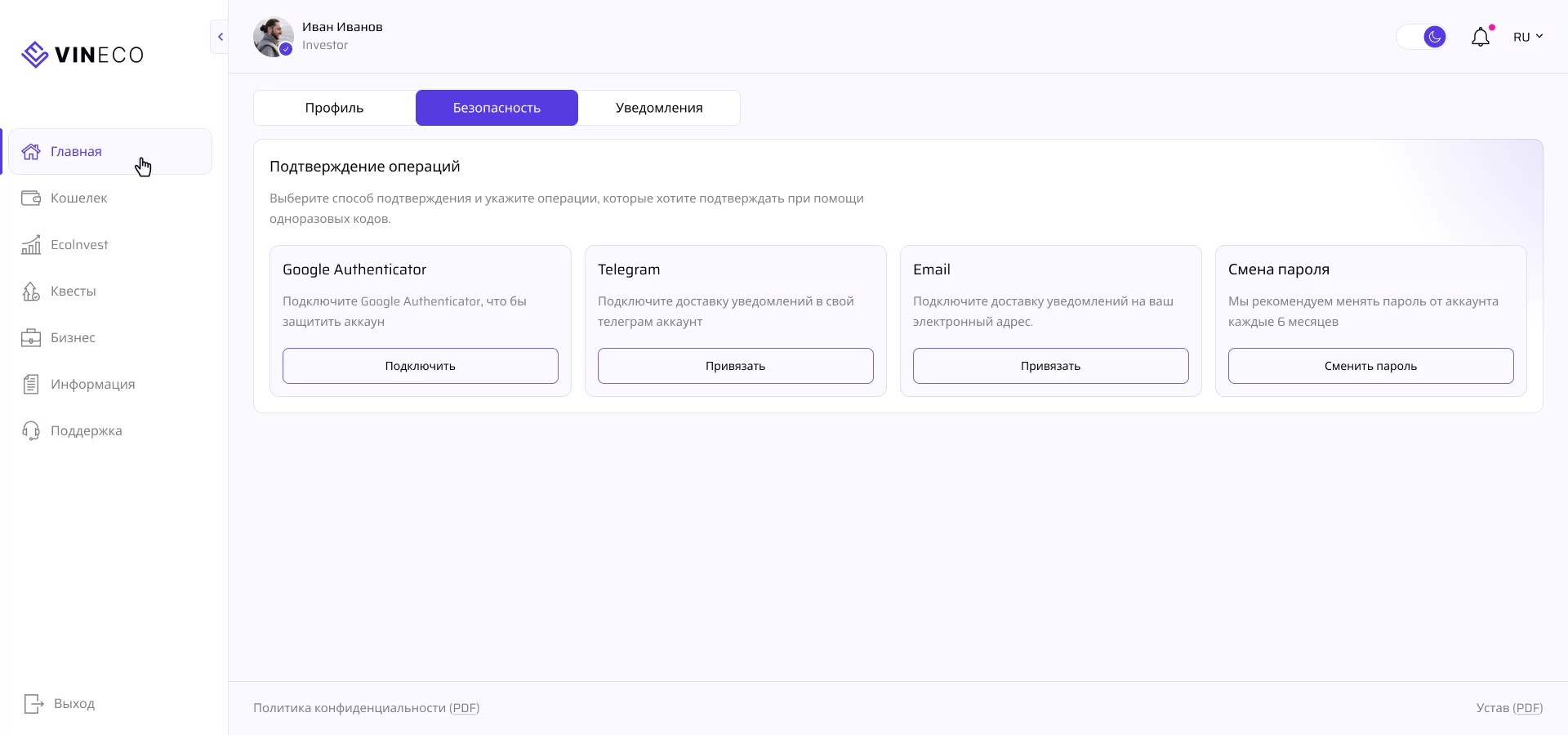Click the Бизнес briefcase icon
Viewport: 1568px width, 735px height.
tap(31, 338)
